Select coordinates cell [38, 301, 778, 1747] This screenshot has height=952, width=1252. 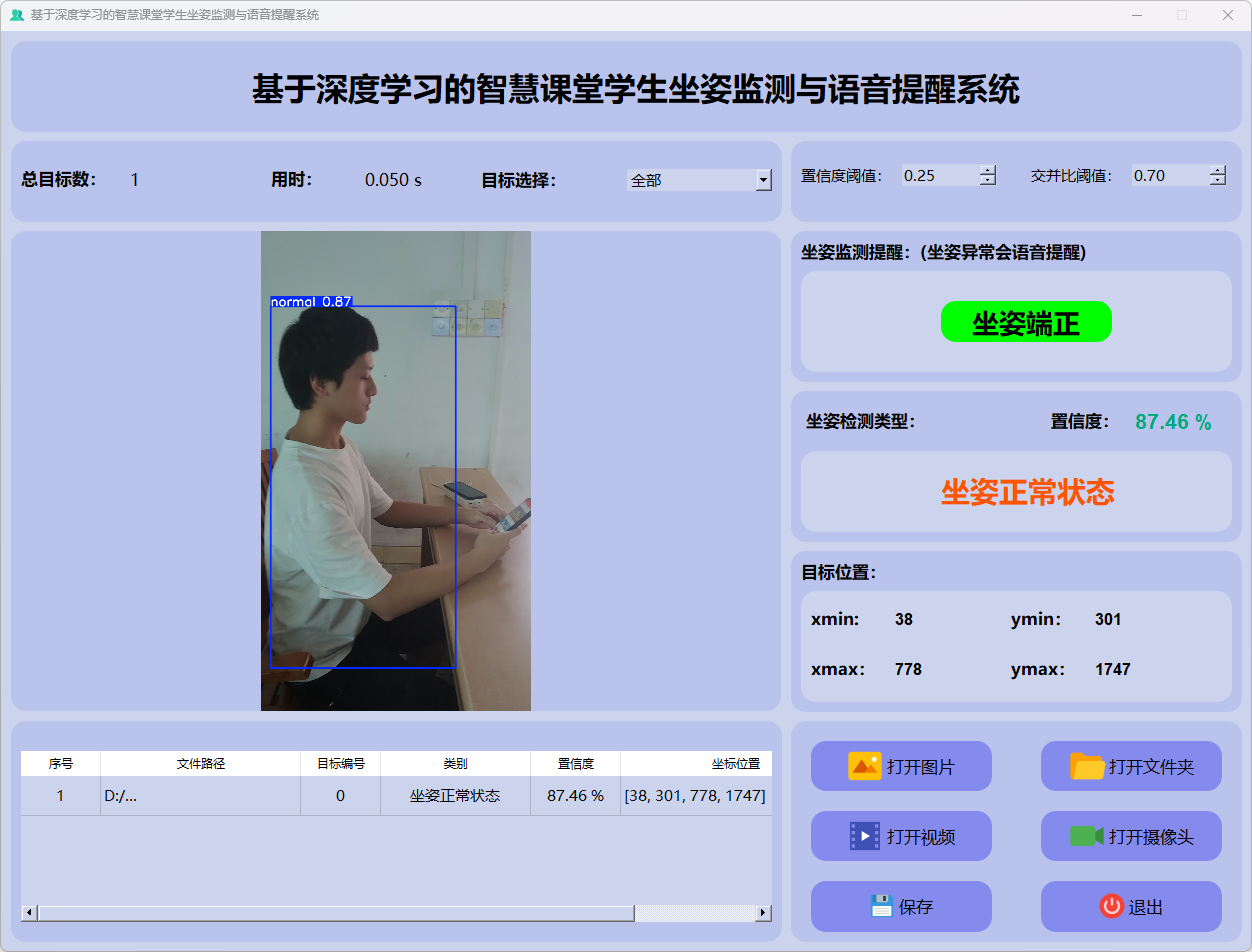click(696, 796)
